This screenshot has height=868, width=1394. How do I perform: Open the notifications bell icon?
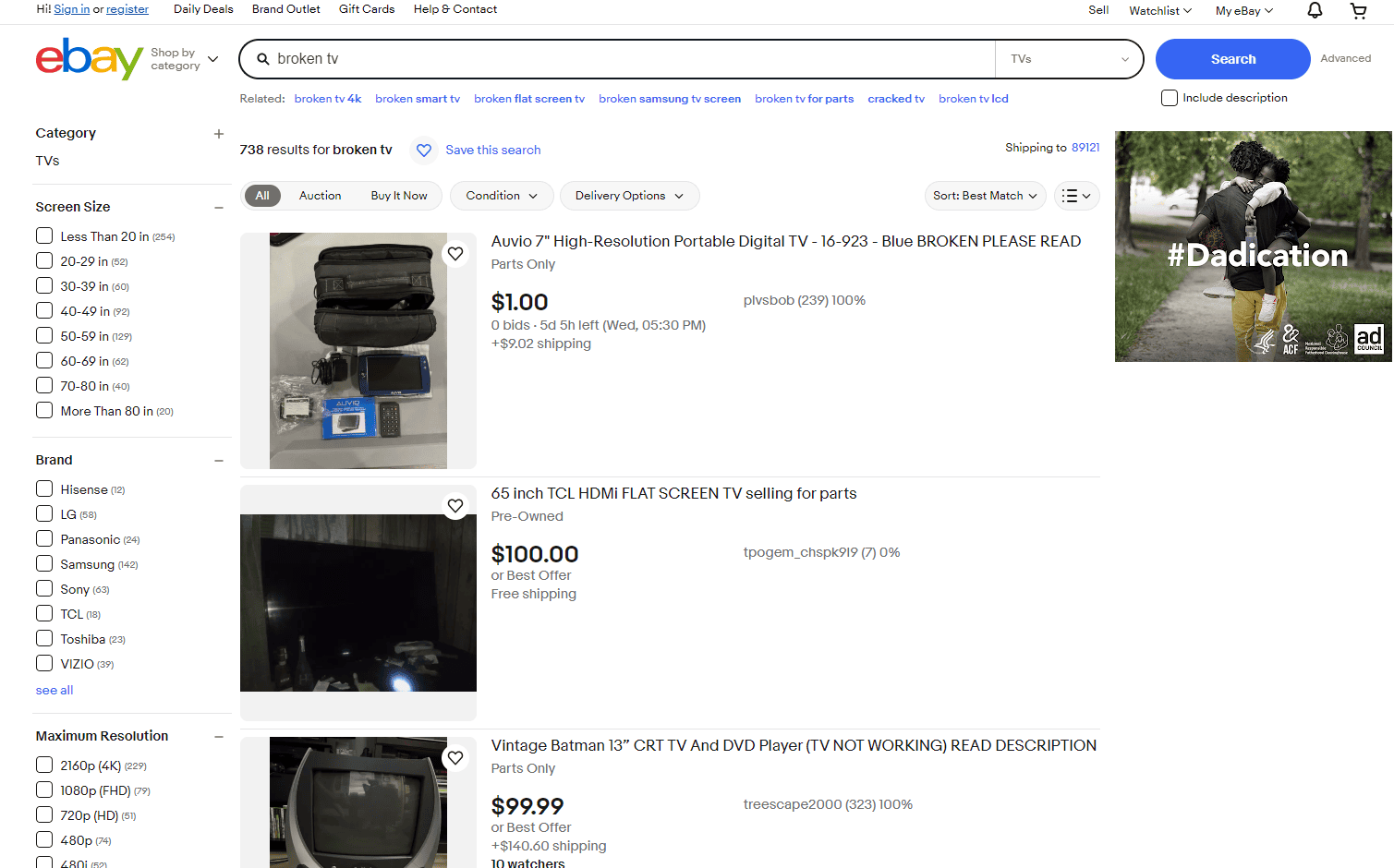(1314, 10)
